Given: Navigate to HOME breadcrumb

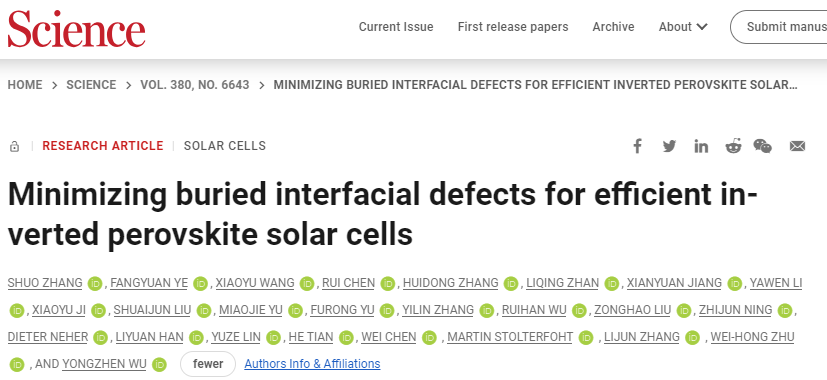Looking at the screenshot, I should (x=25, y=85).
